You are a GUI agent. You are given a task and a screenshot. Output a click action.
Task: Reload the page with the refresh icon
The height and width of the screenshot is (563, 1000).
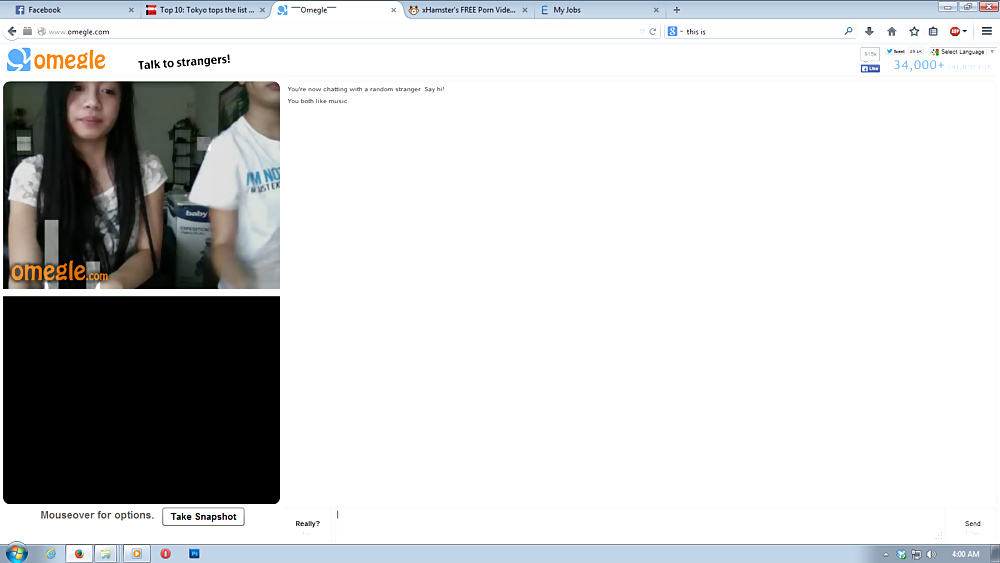[652, 31]
